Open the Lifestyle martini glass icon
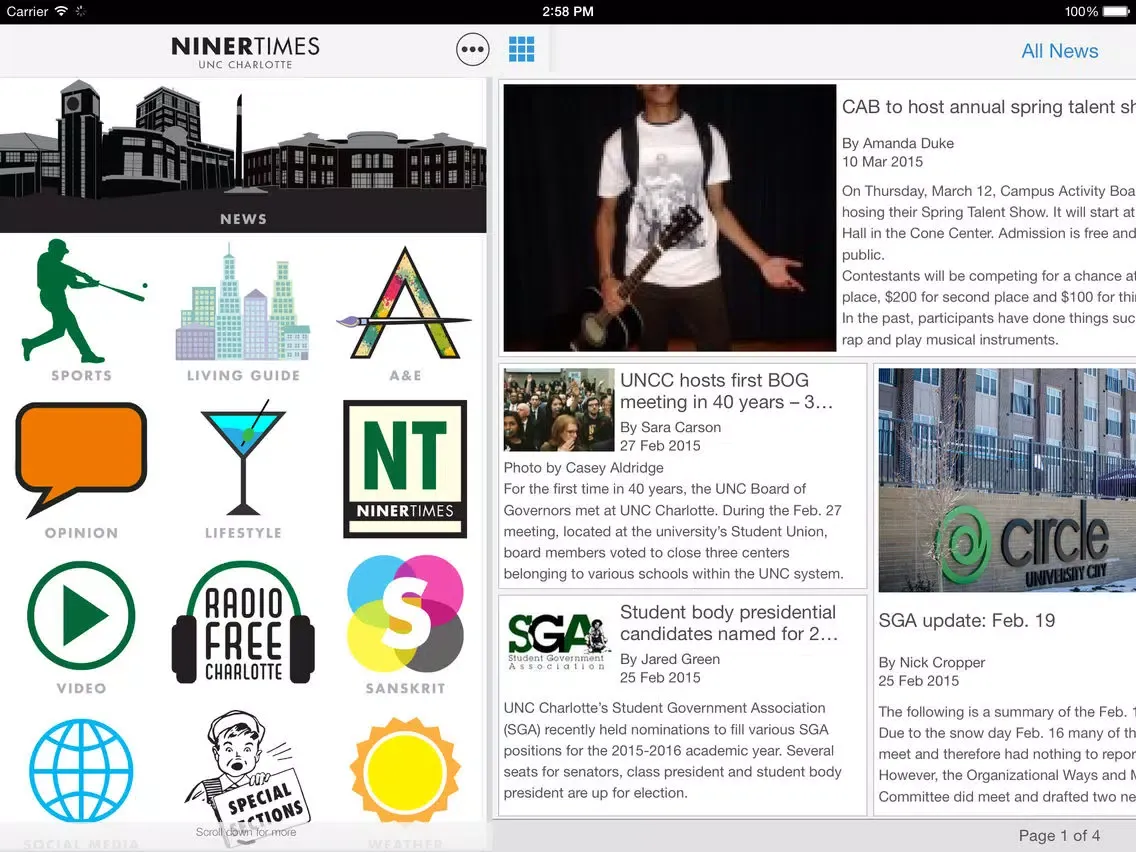The image size is (1136, 852). coord(243,458)
